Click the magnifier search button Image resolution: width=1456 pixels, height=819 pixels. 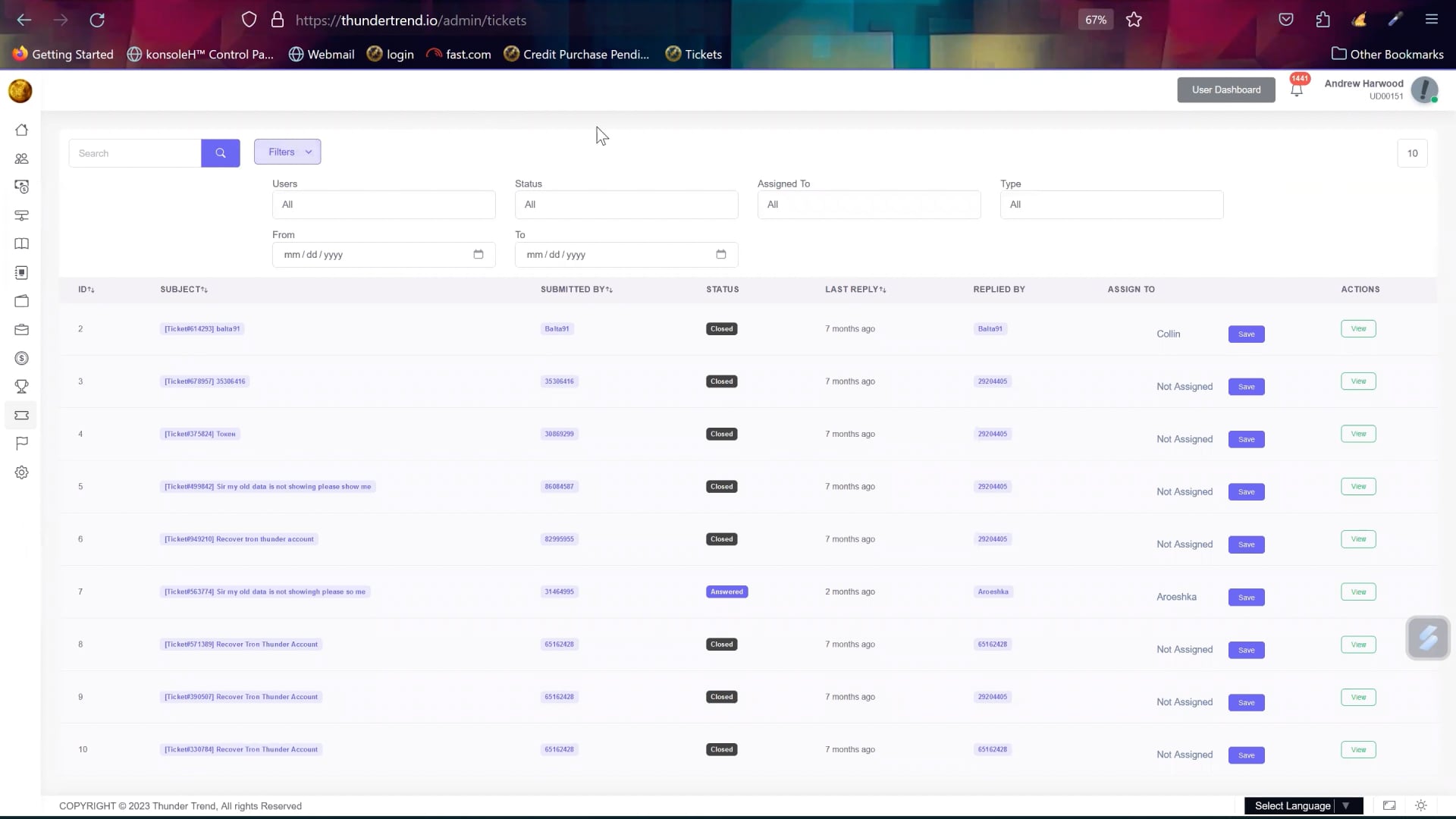[221, 153]
